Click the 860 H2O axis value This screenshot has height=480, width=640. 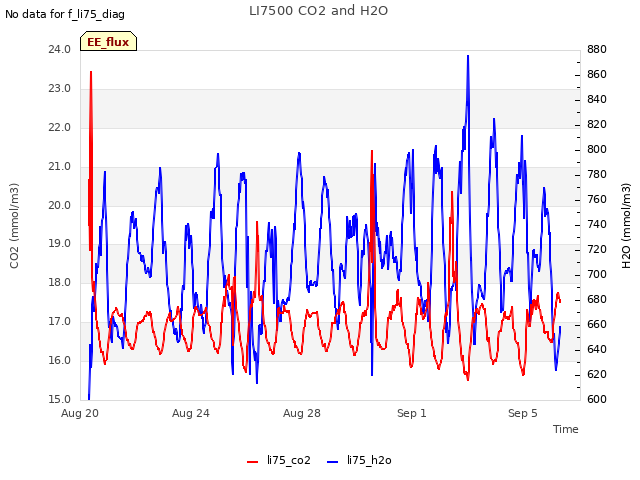tap(597, 75)
